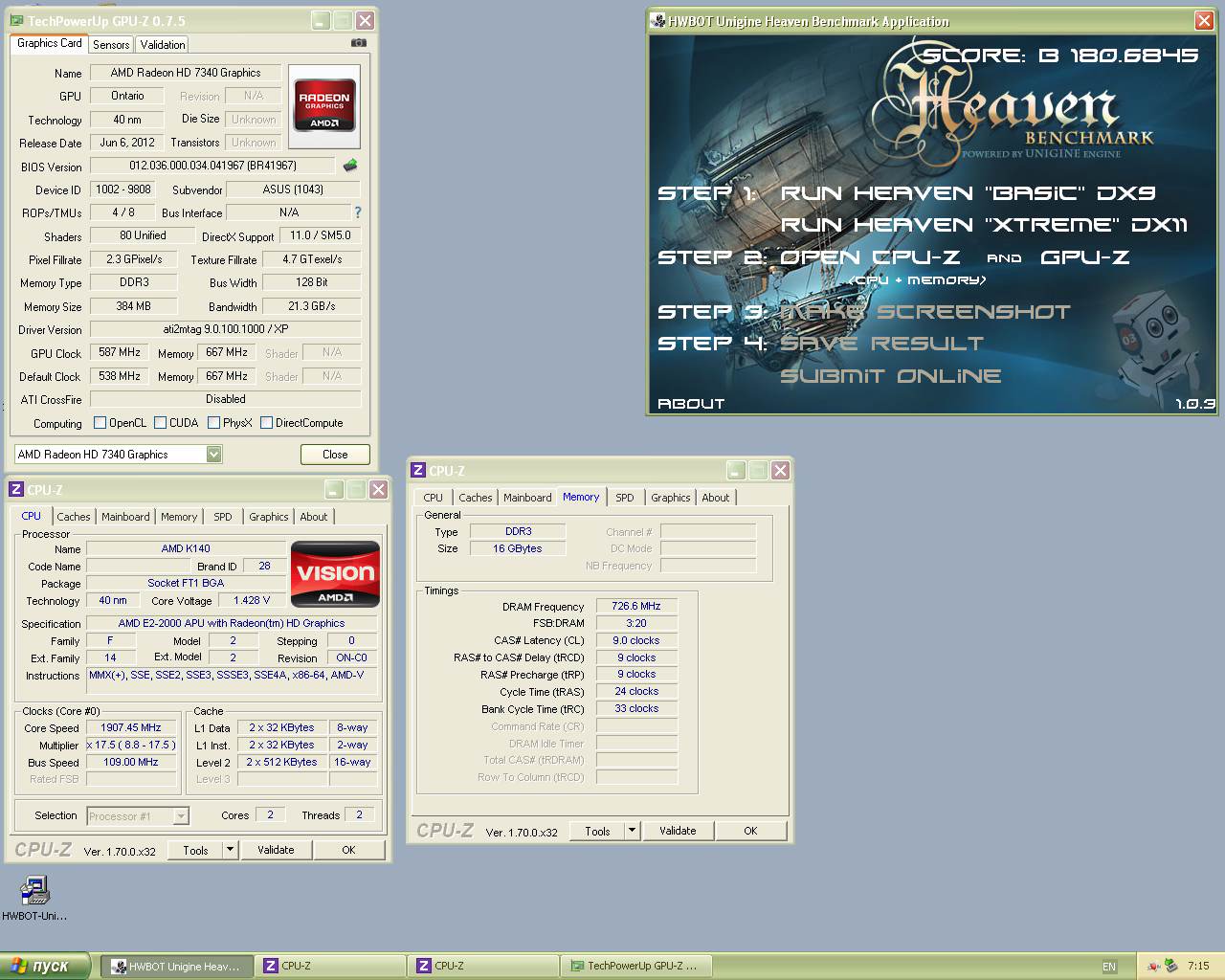Select the first CPU-Z taskbar button
This screenshot has height=980, width=1225.
[331, 967]
